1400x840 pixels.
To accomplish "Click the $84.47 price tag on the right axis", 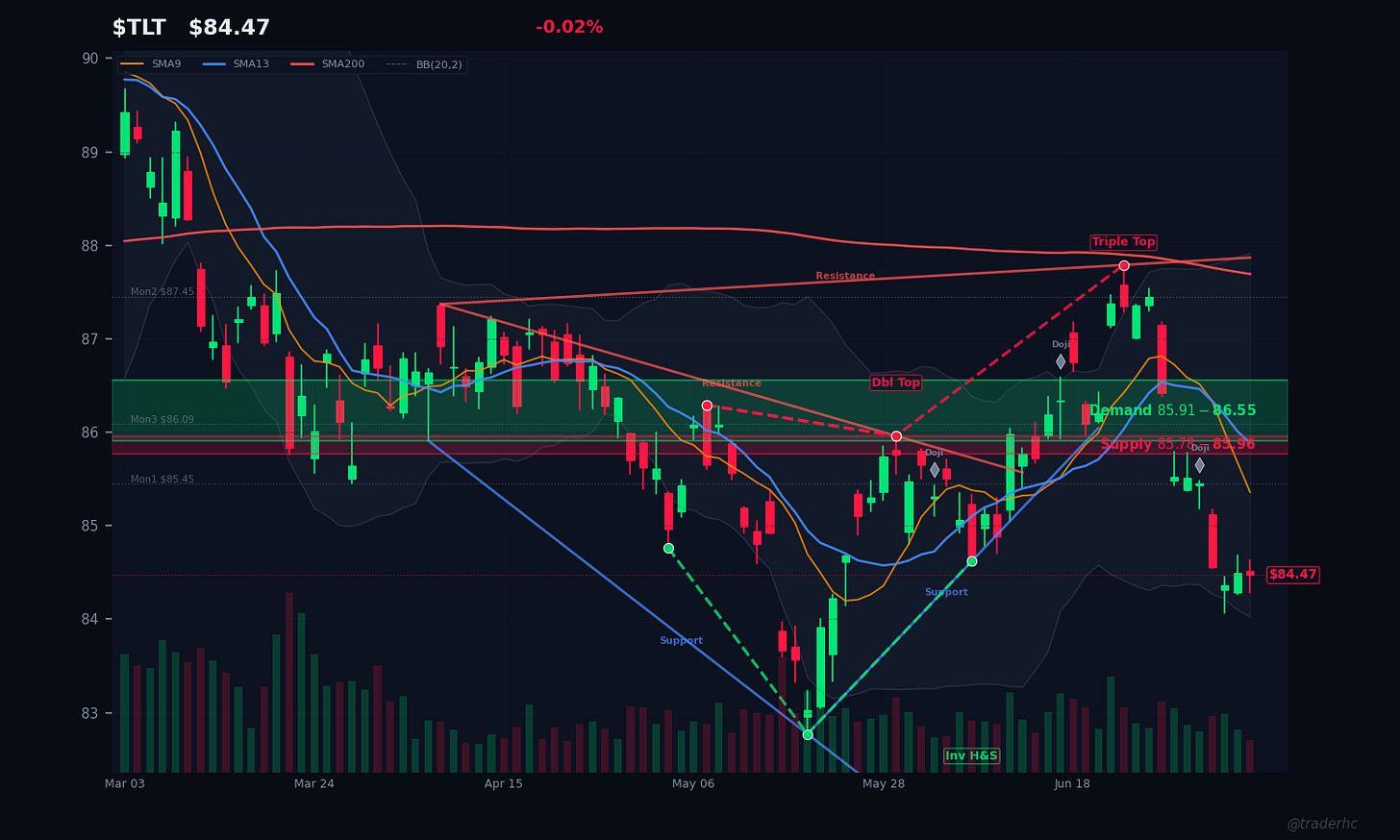I will (1293, 575).
